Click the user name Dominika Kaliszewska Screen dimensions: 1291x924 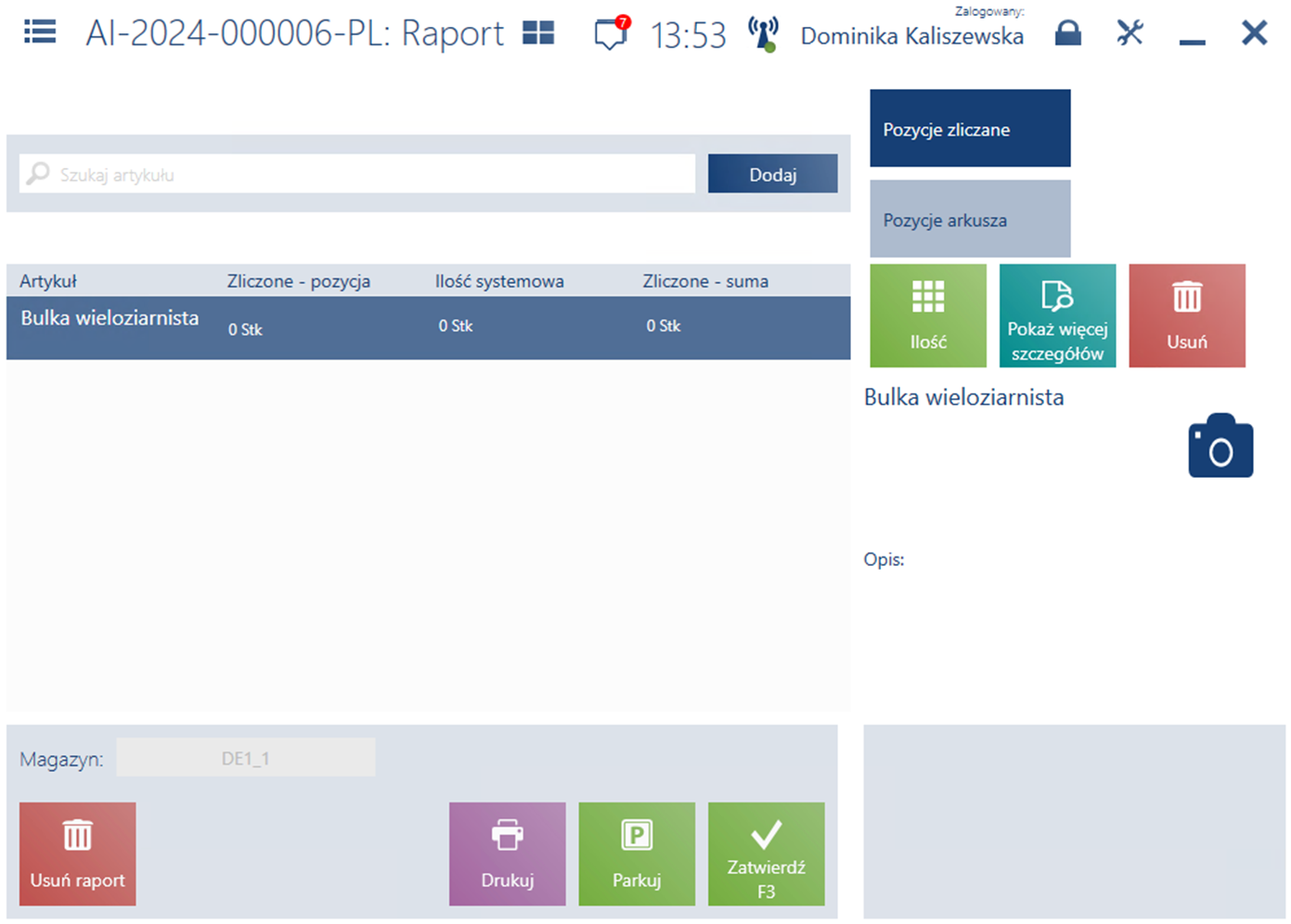coord(912,36)
